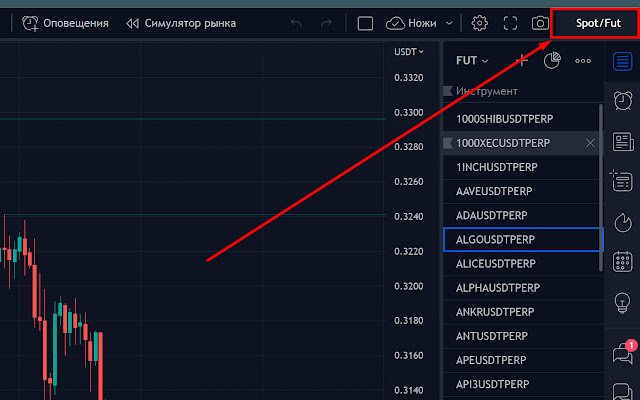Open the watchlist three-dots menu

point(583,61)
